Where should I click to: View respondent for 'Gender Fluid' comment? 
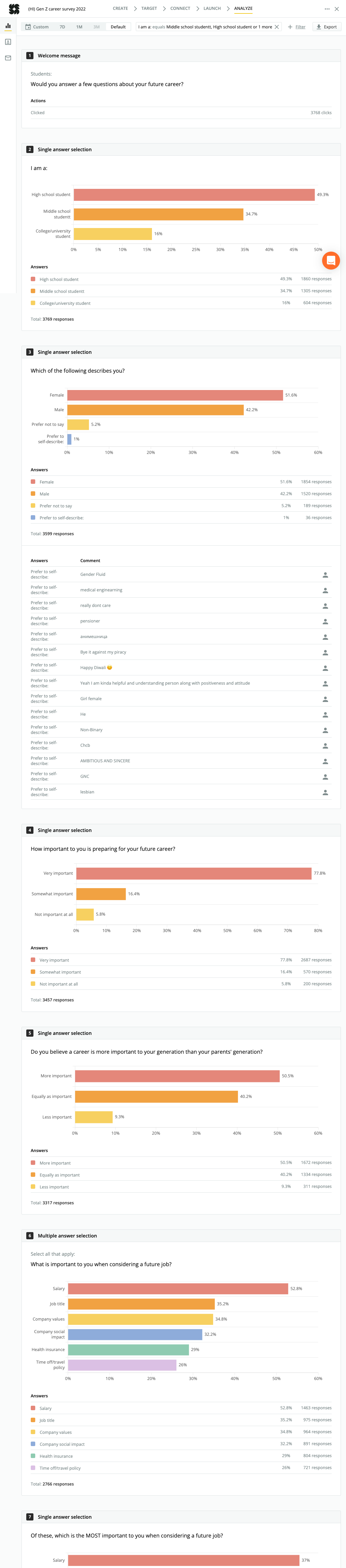tap(325, 575)
